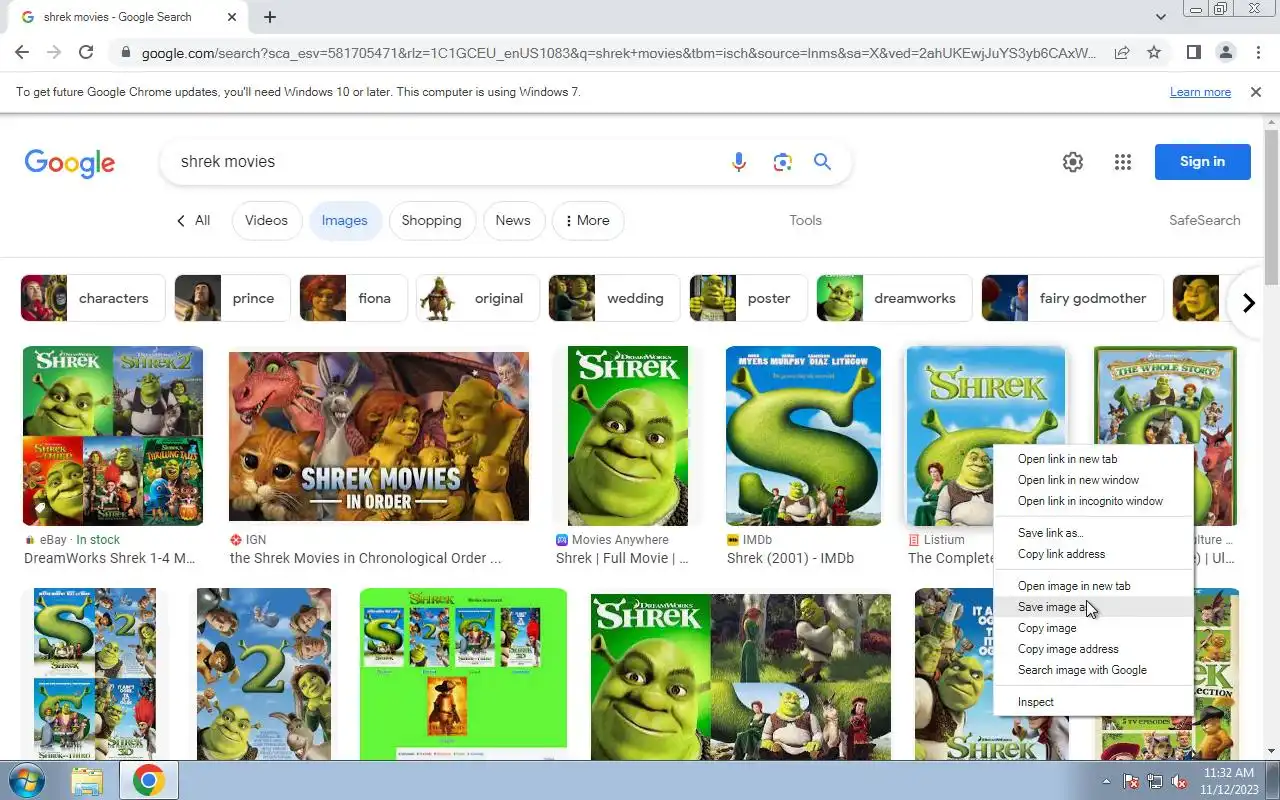This screenshot has width=1280, height=800.
Task: Select 'Inspect' in the context menu
Action: [x=1094, y=702]
